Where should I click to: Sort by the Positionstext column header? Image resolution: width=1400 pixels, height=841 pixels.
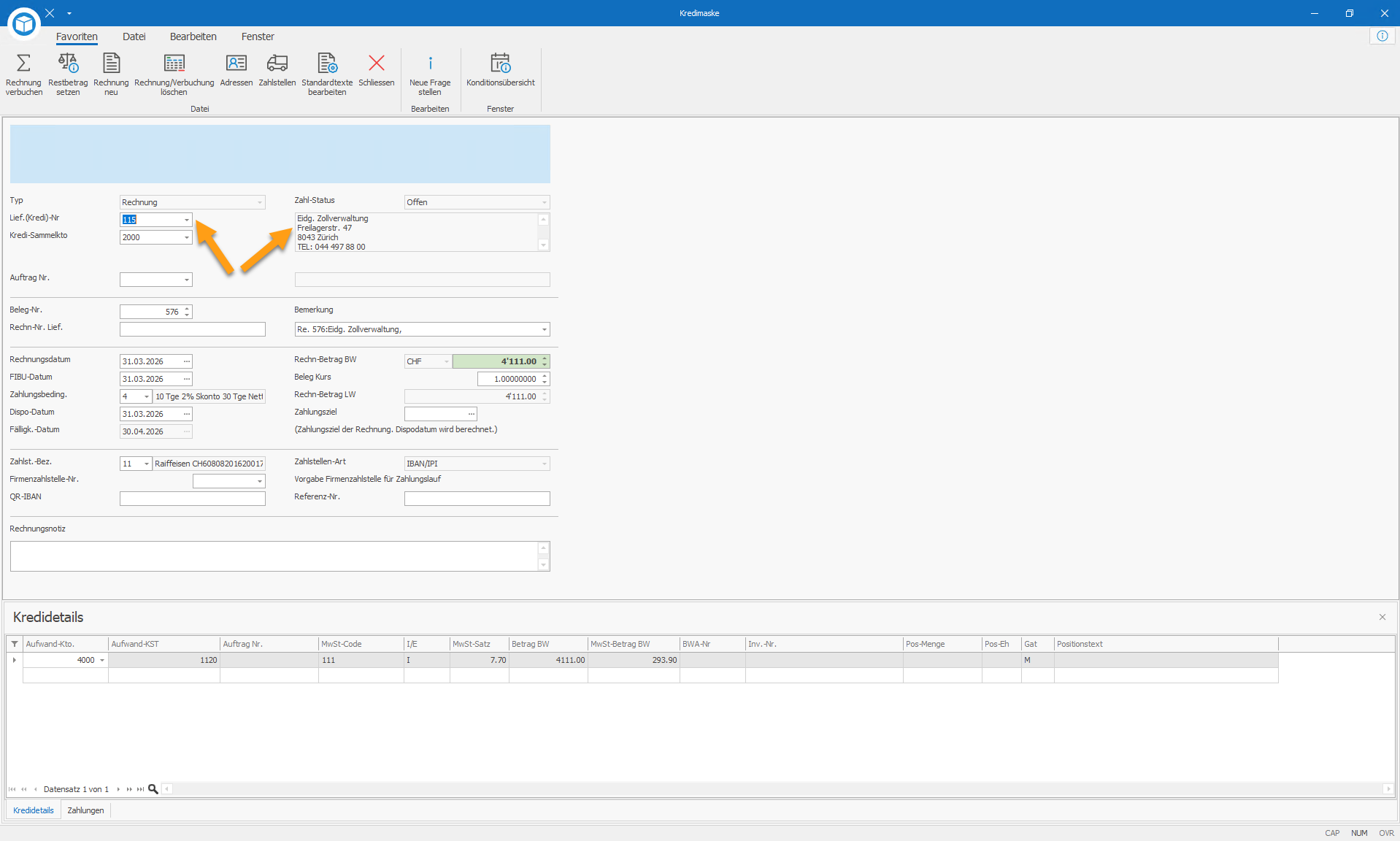1166,644
